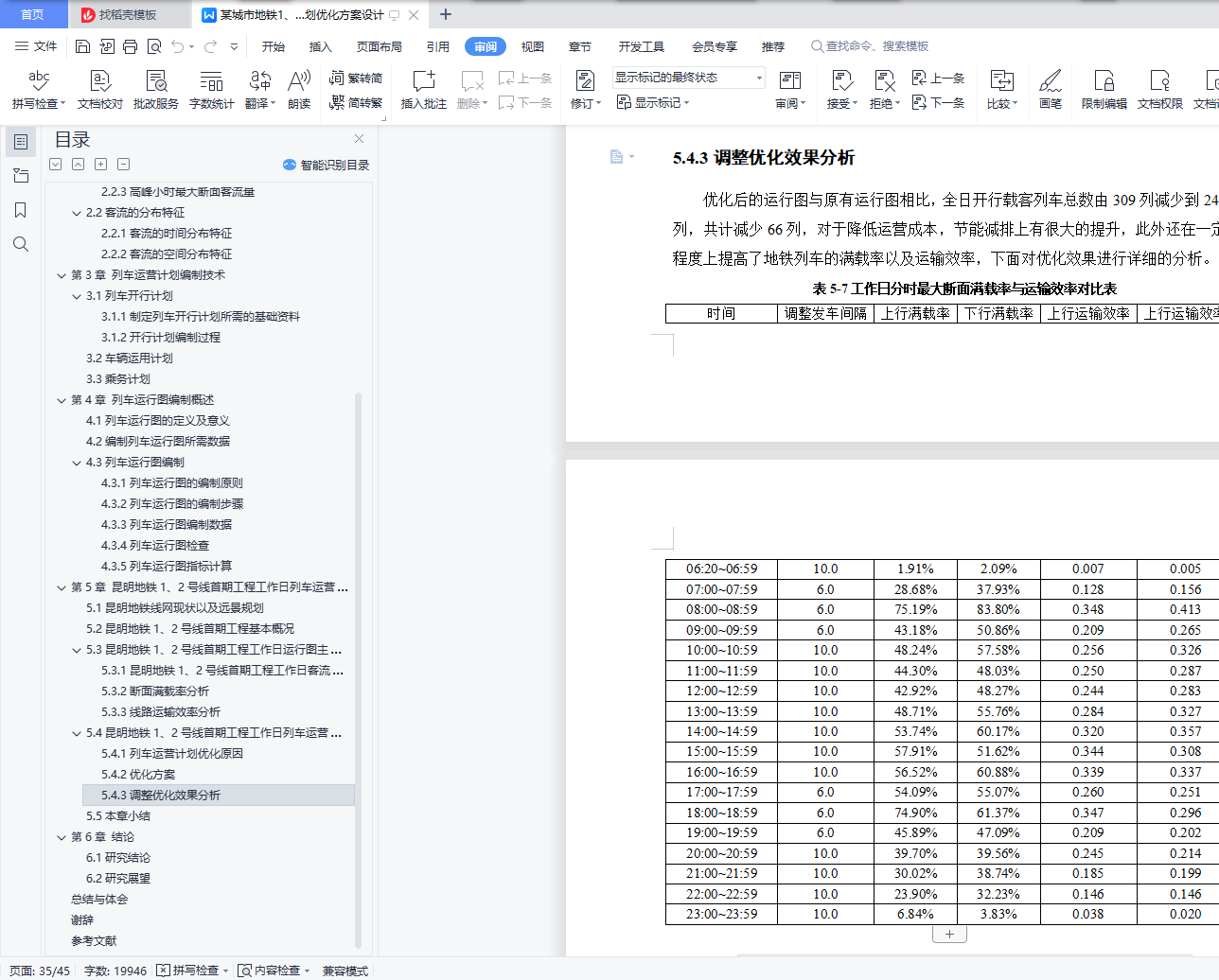This screenshot has width=1219, height=980.
Task: Open the 显示标记的最终状态 dropdown
Action: (x=688, y=78)
